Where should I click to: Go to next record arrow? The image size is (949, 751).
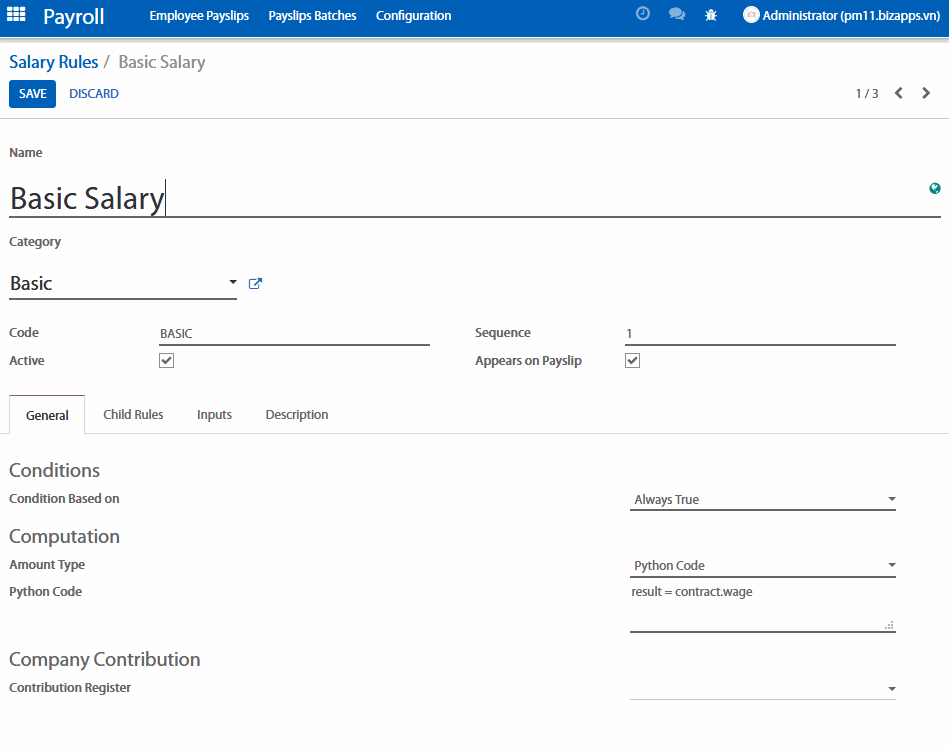point(926,93)
